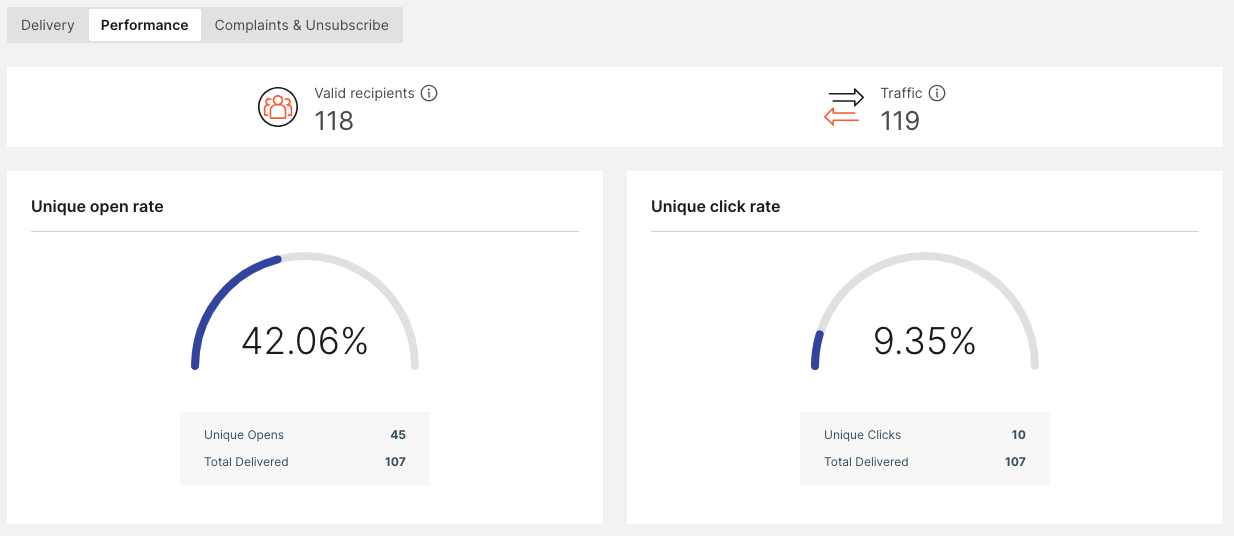Image resolution: width=1234 pixels, height=536 pixels.
Task: Switch to the Delivery tab
Action: 48,25
